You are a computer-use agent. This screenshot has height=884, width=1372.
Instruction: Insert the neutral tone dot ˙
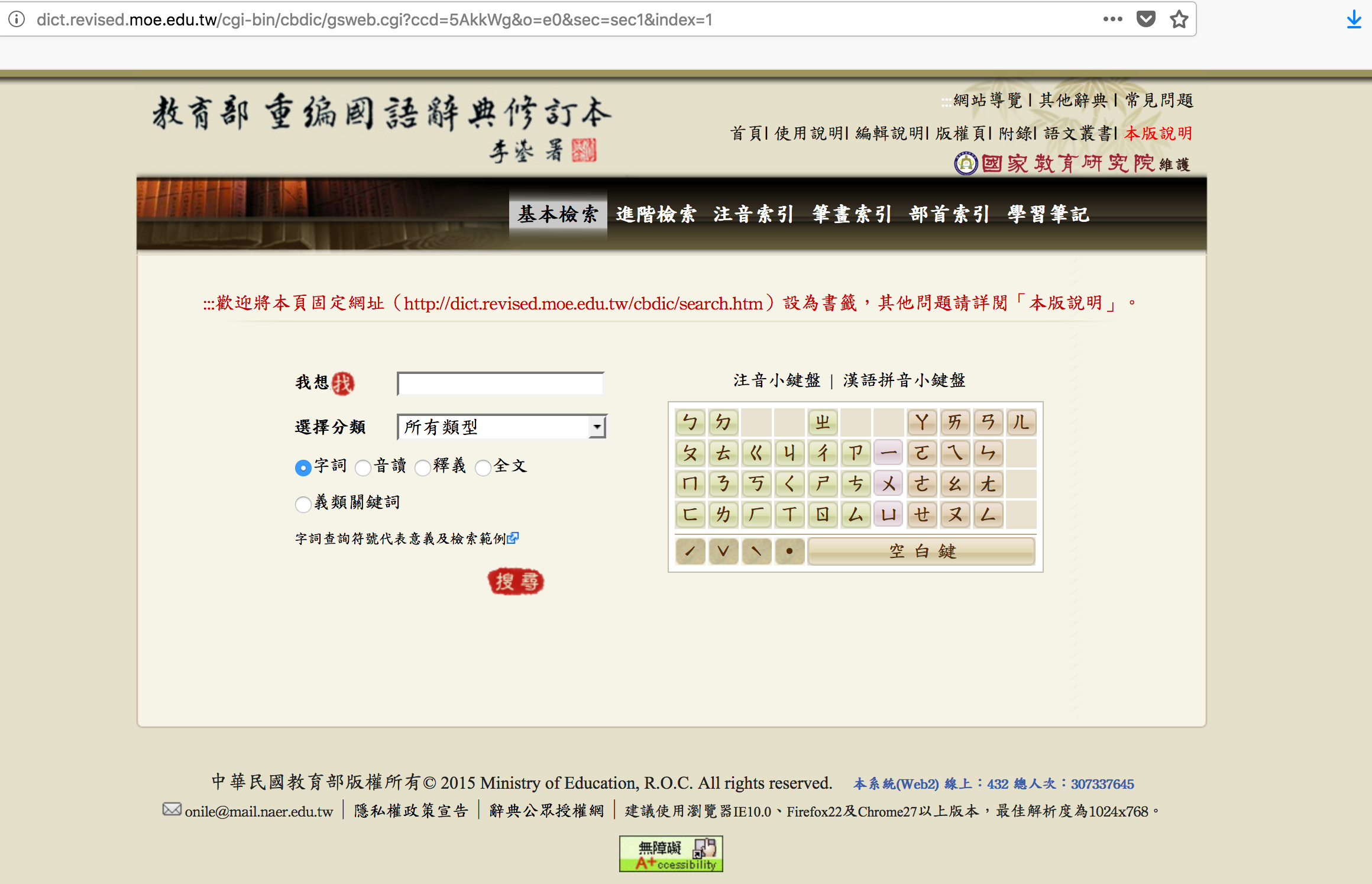pyautogui.click(x=789, y=551)
